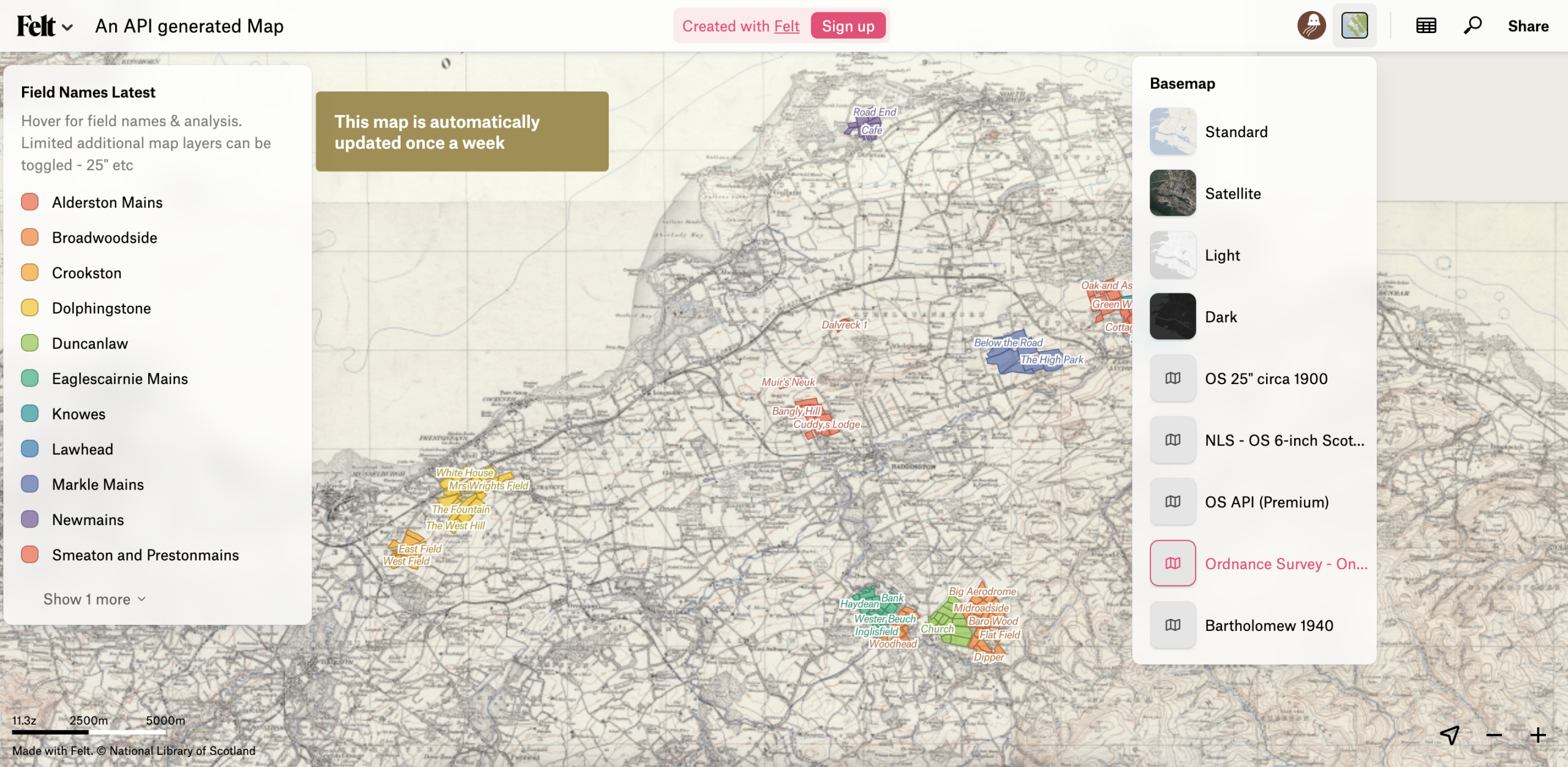The height and width of the screenshot is (767, 1568).
Task: Zoom out with the minus icon
Action: [x=1494, y=735]
